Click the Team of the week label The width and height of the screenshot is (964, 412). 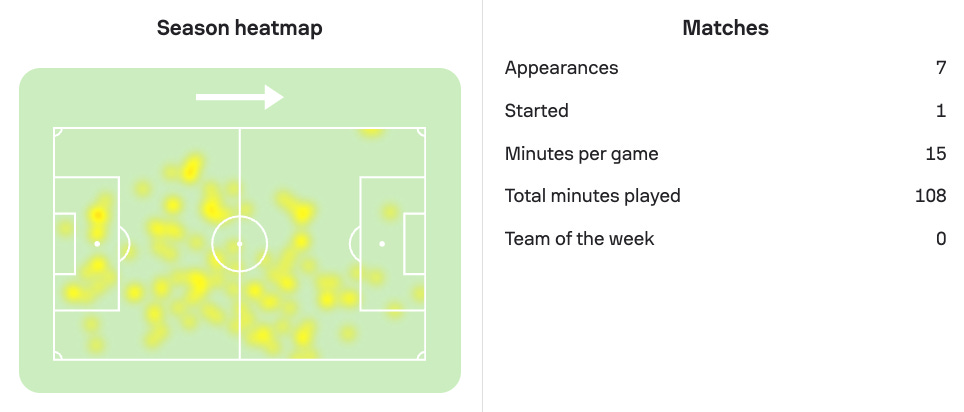(580, 239)
